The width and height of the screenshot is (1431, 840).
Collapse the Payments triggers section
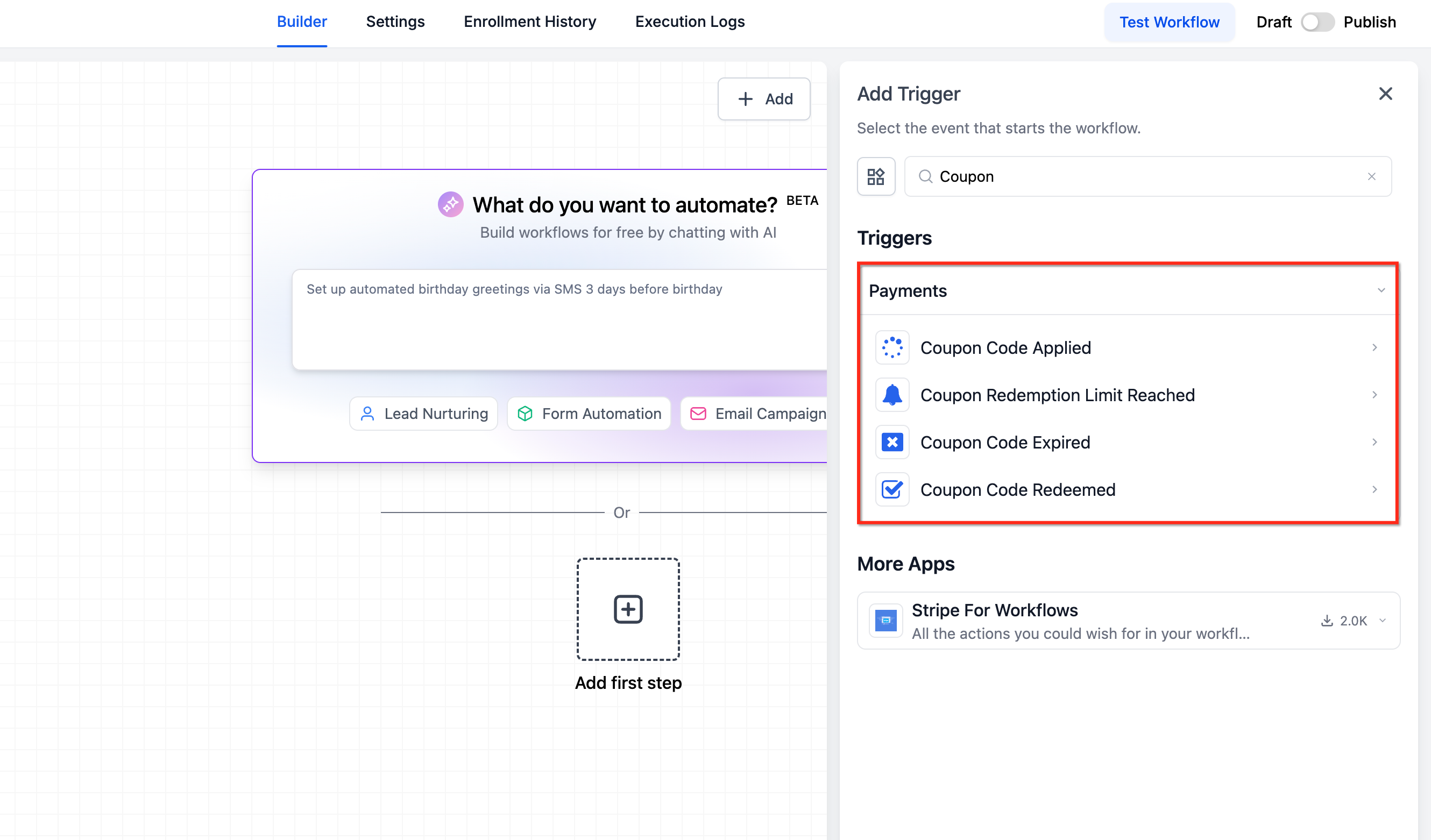[1381, 290]
